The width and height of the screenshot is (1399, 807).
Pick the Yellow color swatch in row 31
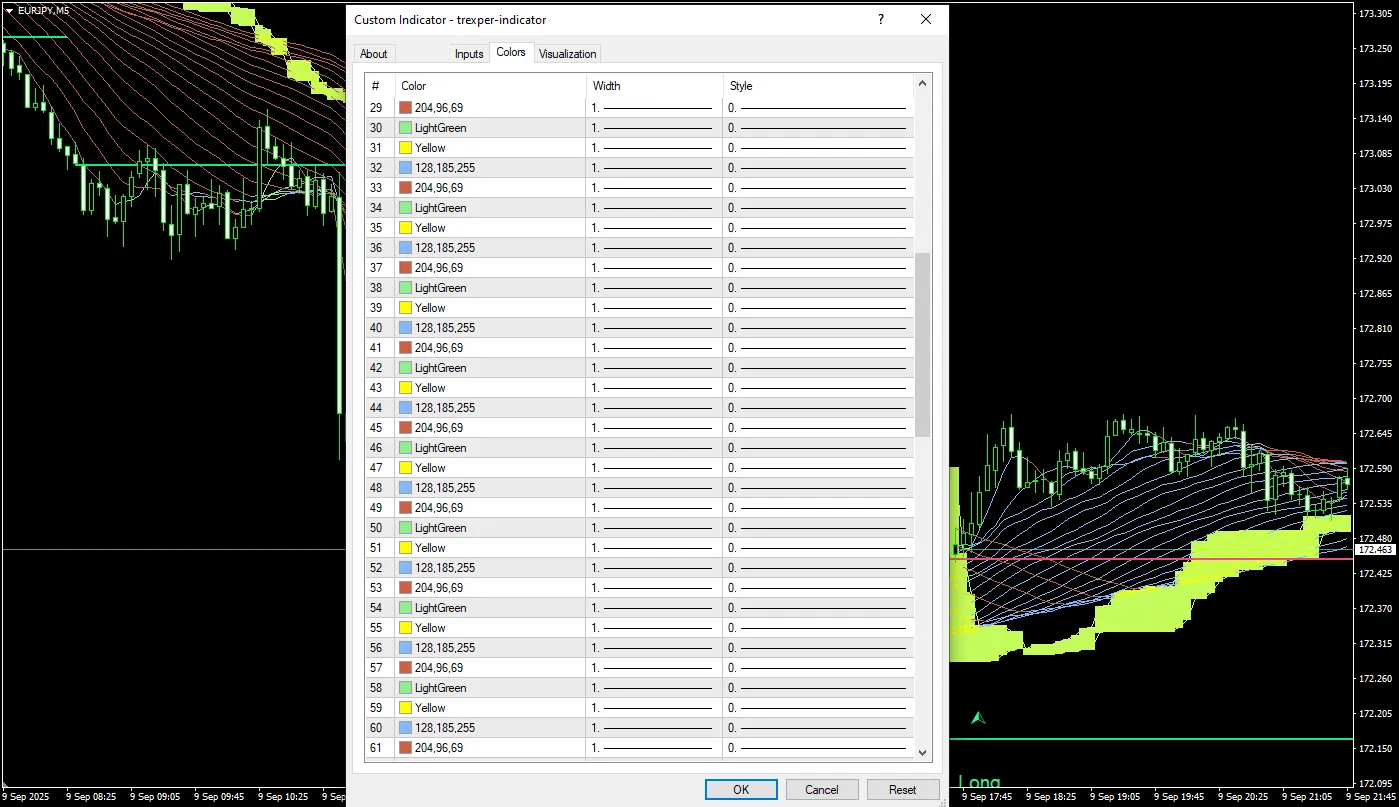[406, 148]
